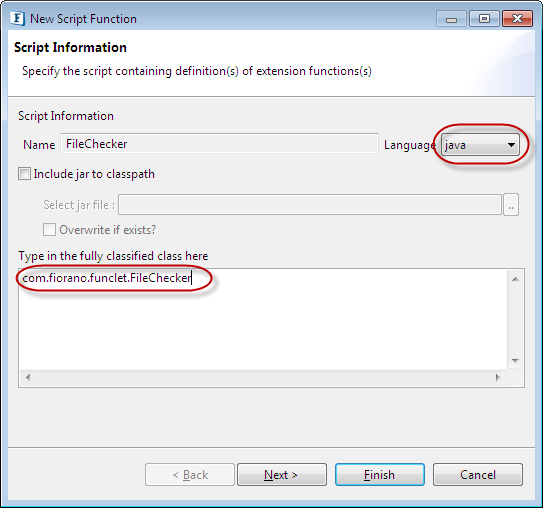This screenshot has width=543, height=508.
Task: Toggle the Overwrite if exists checkbox
Action: pos(49,229)
